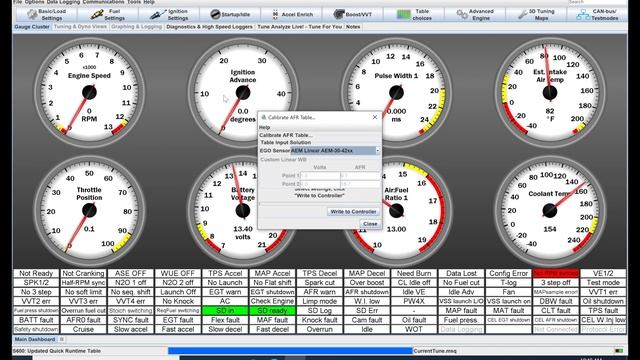Click the Idle VE indicator

tap(414, 292)
